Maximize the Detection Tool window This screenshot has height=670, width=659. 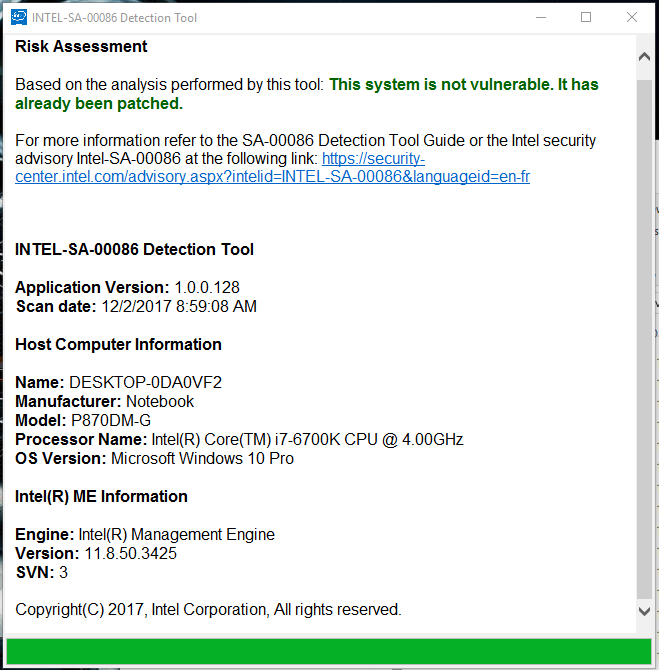coord(586,18)
